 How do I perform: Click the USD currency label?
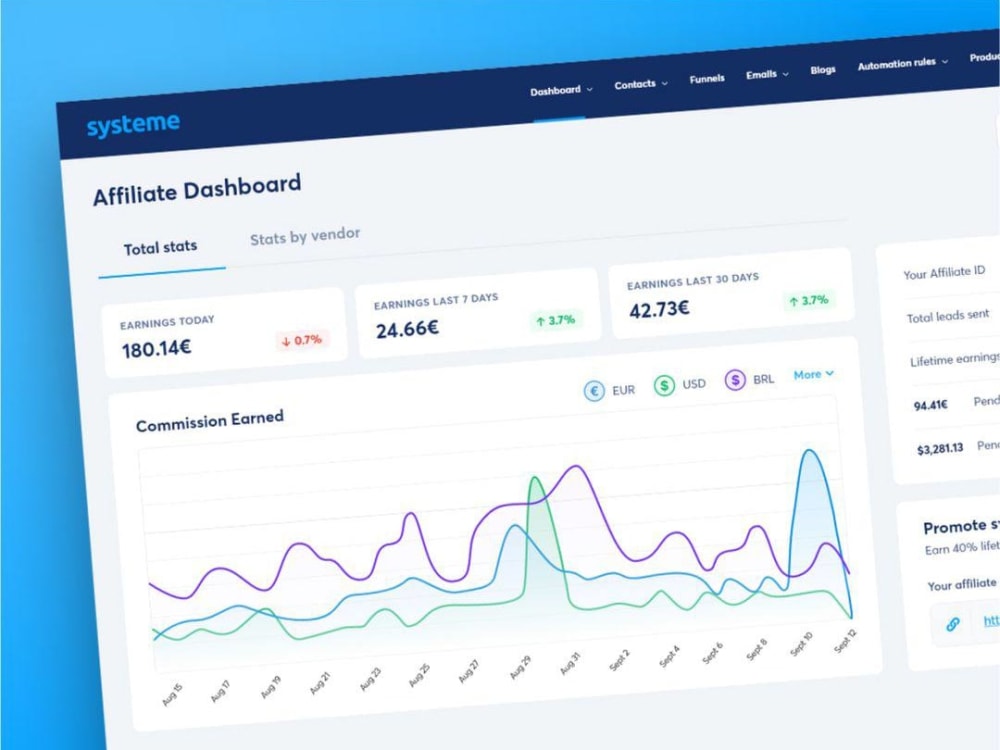point(694,384)
